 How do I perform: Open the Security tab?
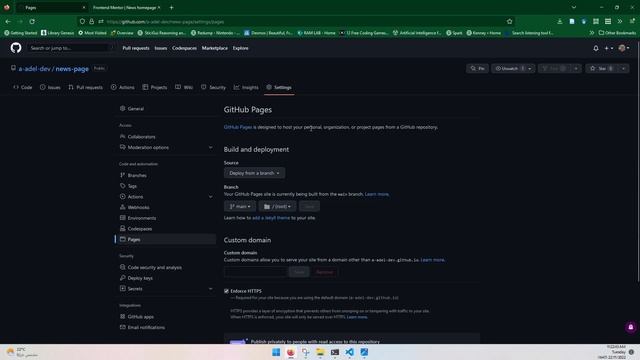point(213,87)
